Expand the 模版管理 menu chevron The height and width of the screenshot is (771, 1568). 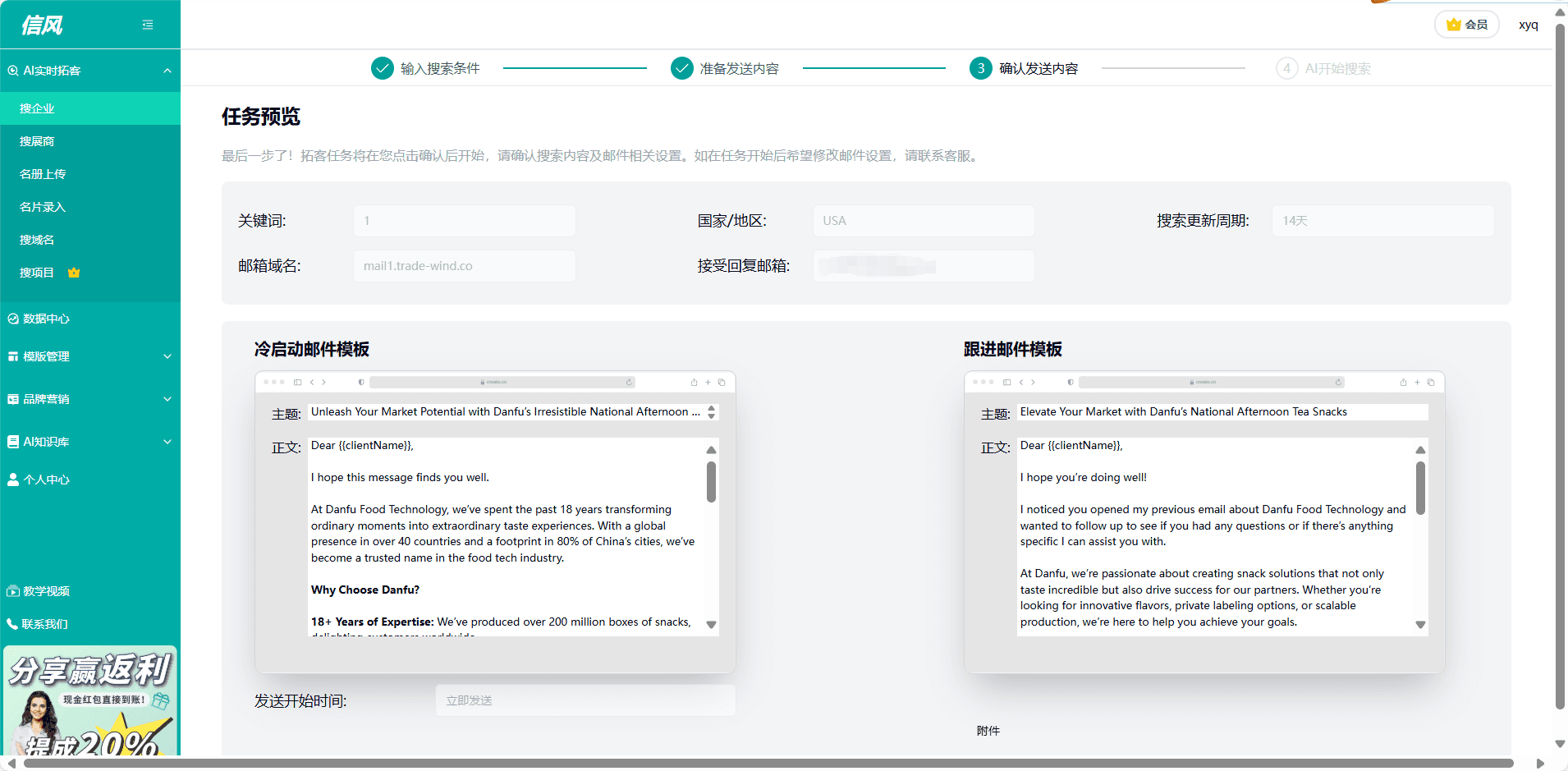tap(167, 356)
